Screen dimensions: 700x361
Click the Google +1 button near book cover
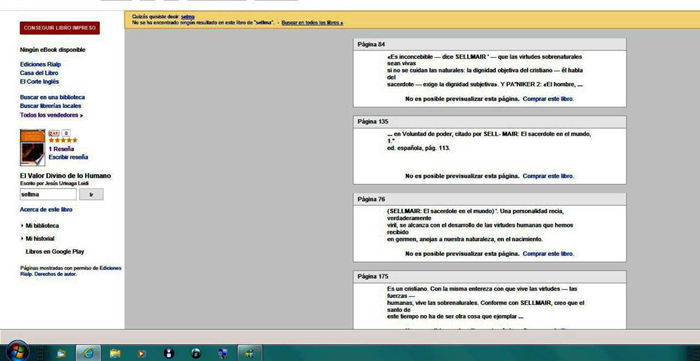pyautogui.click(x=54, y=133)
